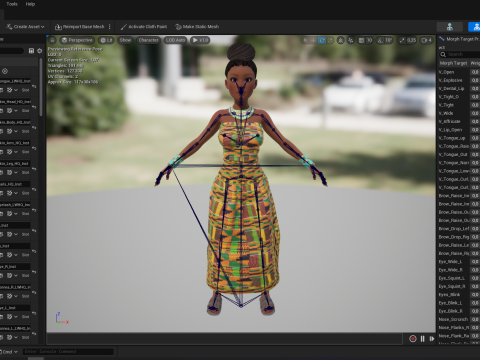Screen dimensions: 480x360
Task: Save details panel view icon
Action: click(31, 51)
